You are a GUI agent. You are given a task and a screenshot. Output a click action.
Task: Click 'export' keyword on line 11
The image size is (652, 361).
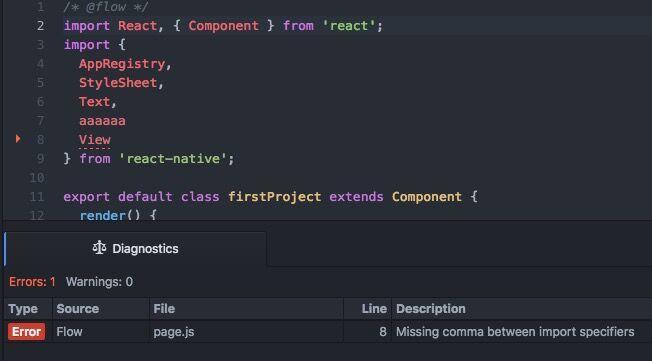coord(86,197)
